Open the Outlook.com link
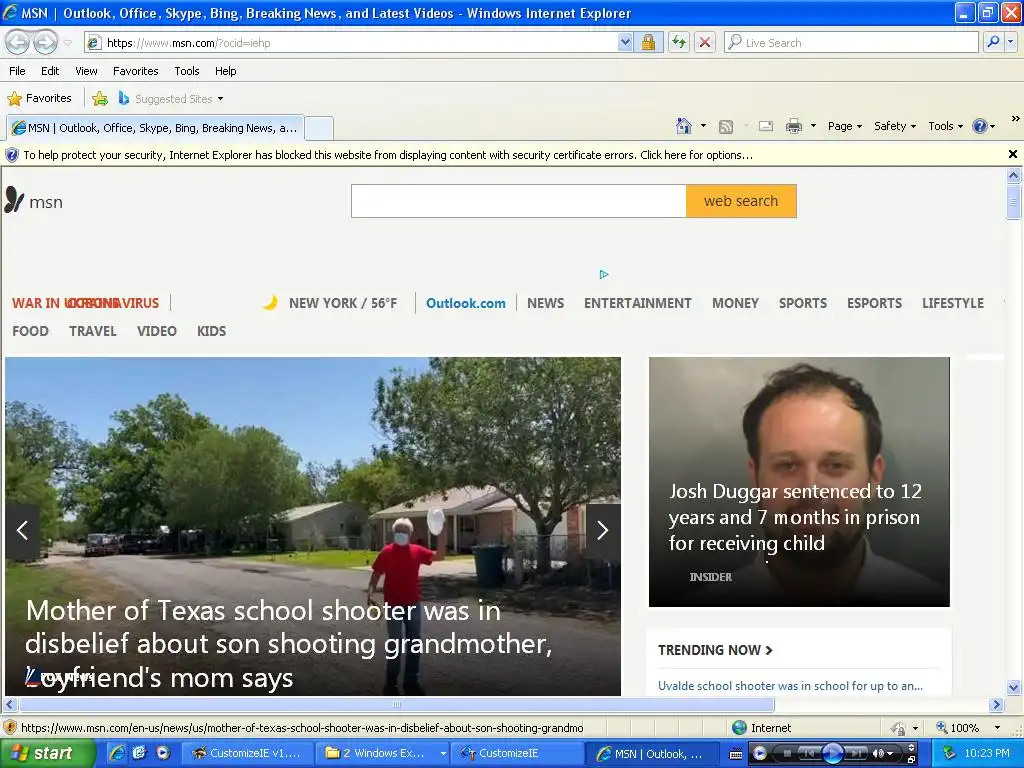 tap(466, 304)
